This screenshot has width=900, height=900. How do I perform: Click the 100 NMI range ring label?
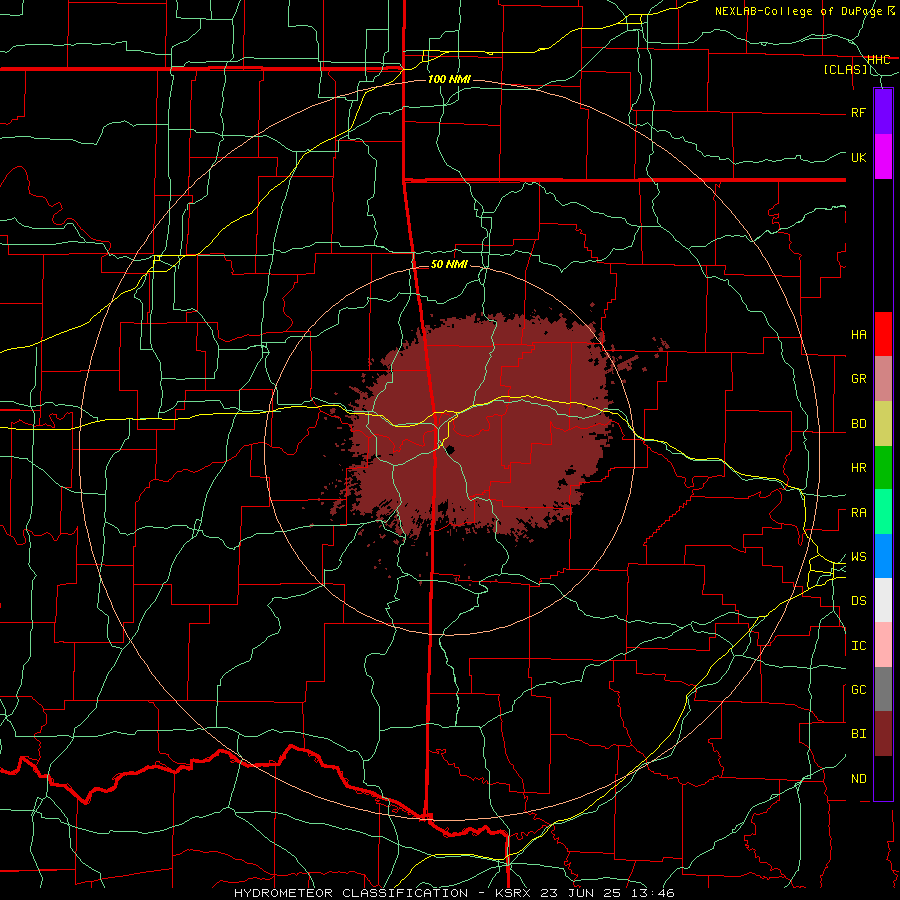click(449, 79)
